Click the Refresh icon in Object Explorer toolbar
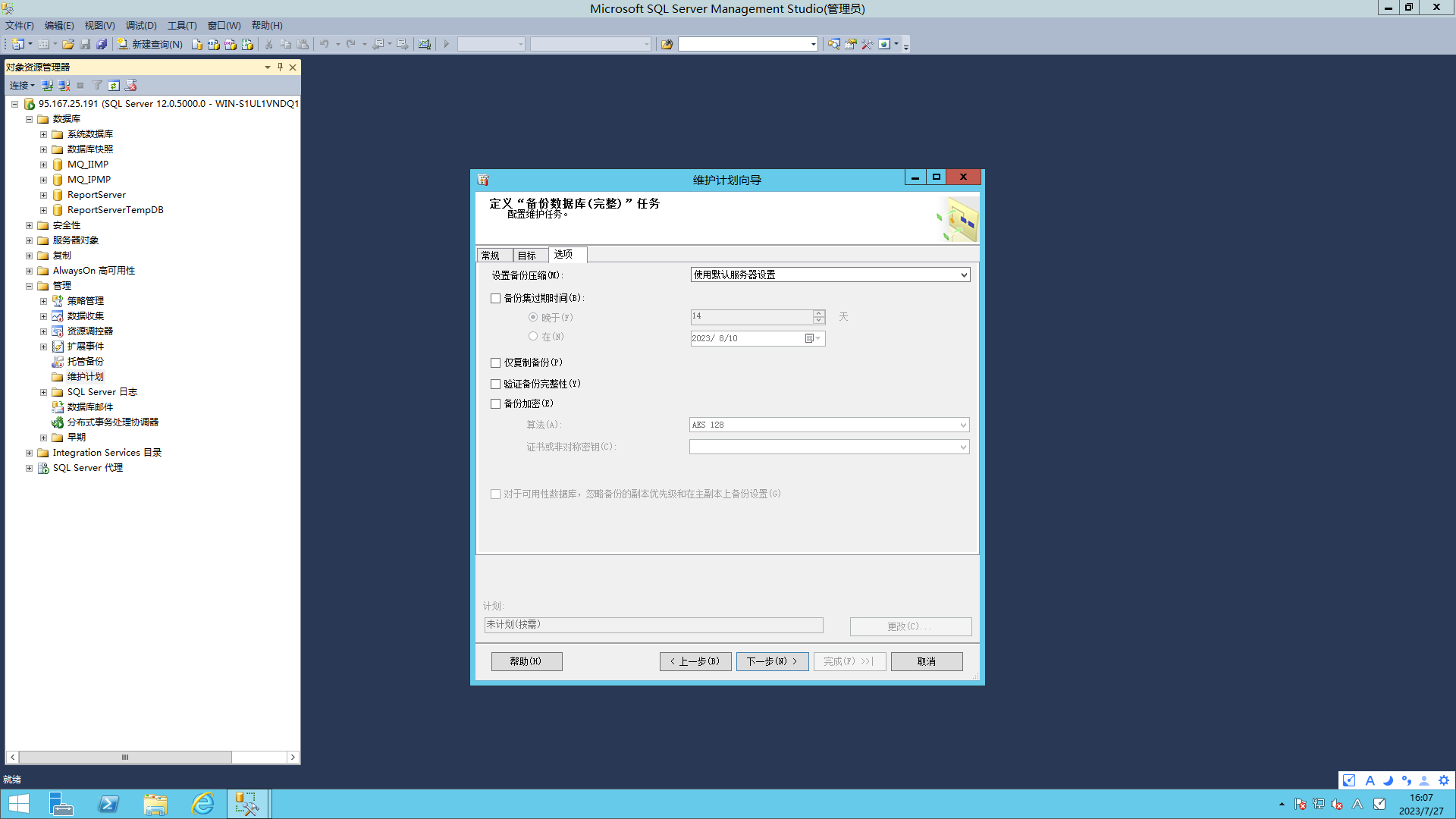Screen dimensions: 1456x819 coord(114,86)
